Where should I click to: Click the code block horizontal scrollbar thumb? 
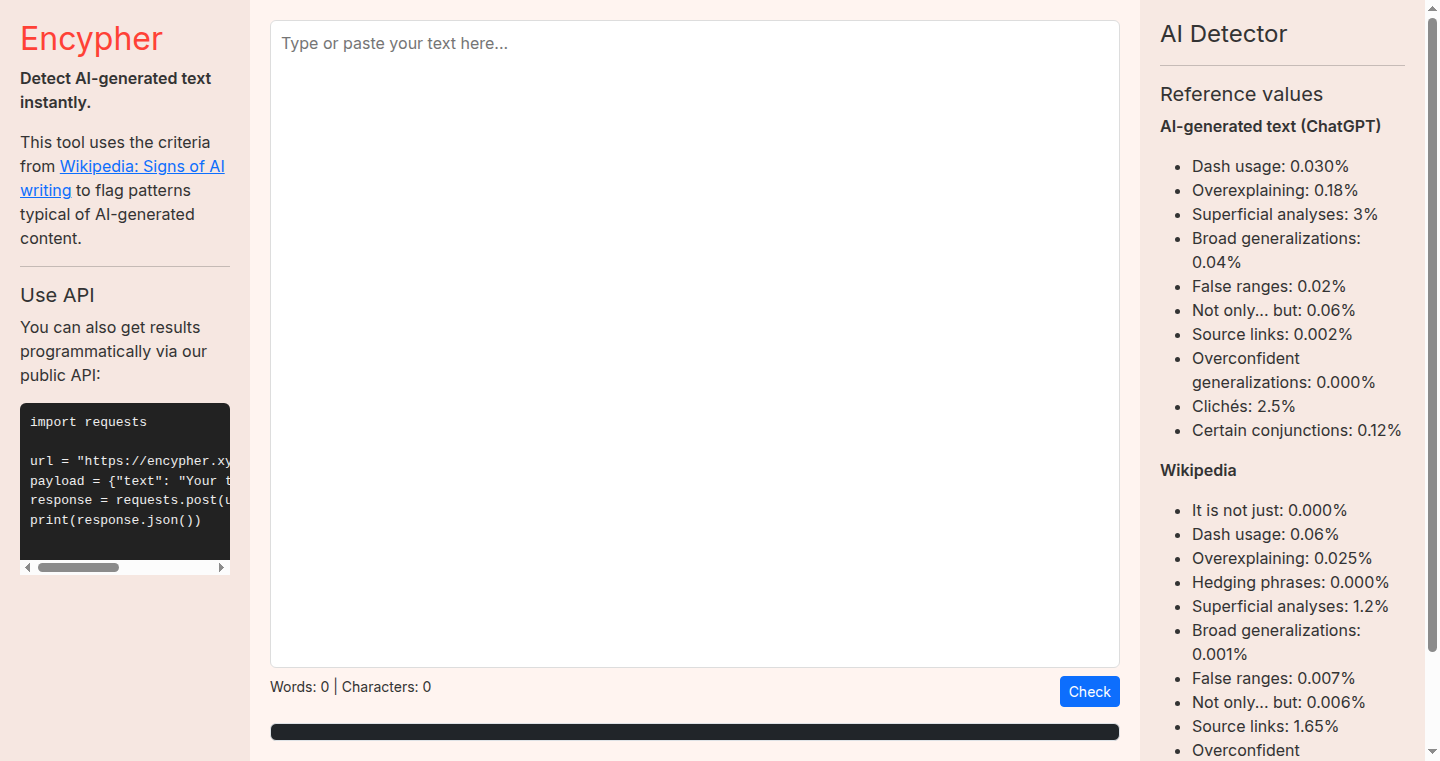pos(78,567)
